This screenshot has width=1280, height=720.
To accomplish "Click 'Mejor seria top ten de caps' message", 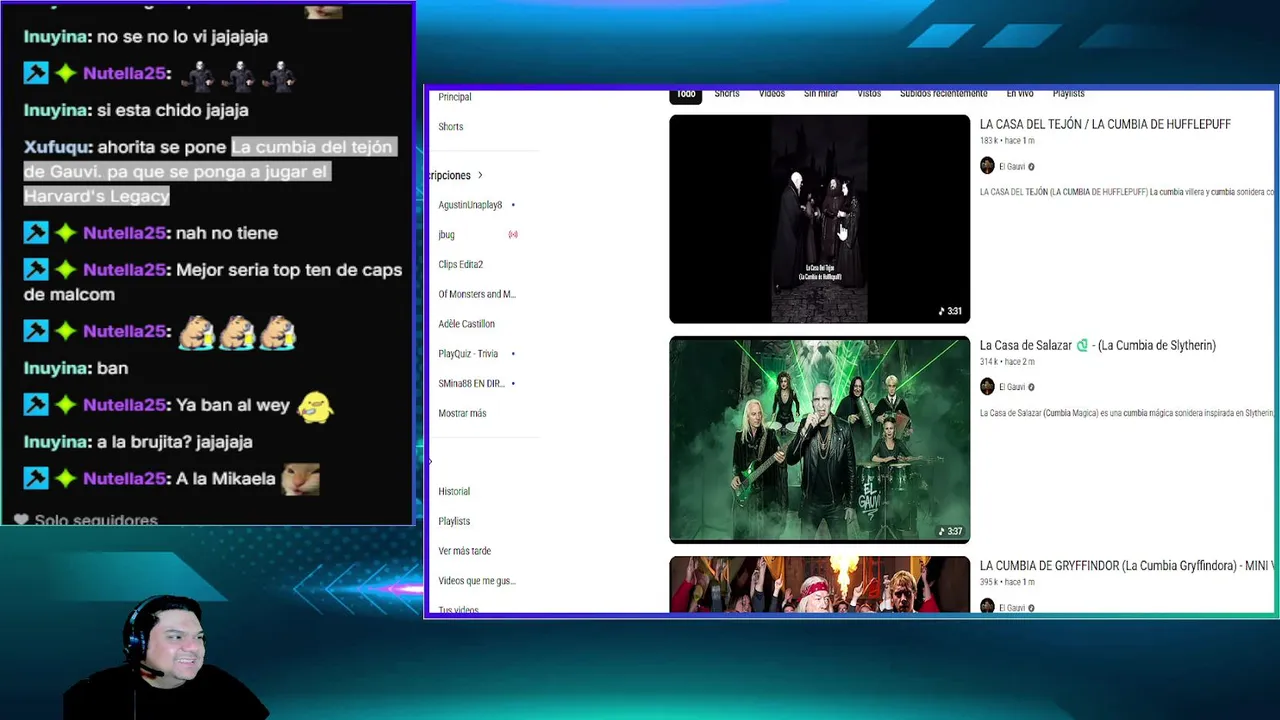I will [x=213, y=282].
